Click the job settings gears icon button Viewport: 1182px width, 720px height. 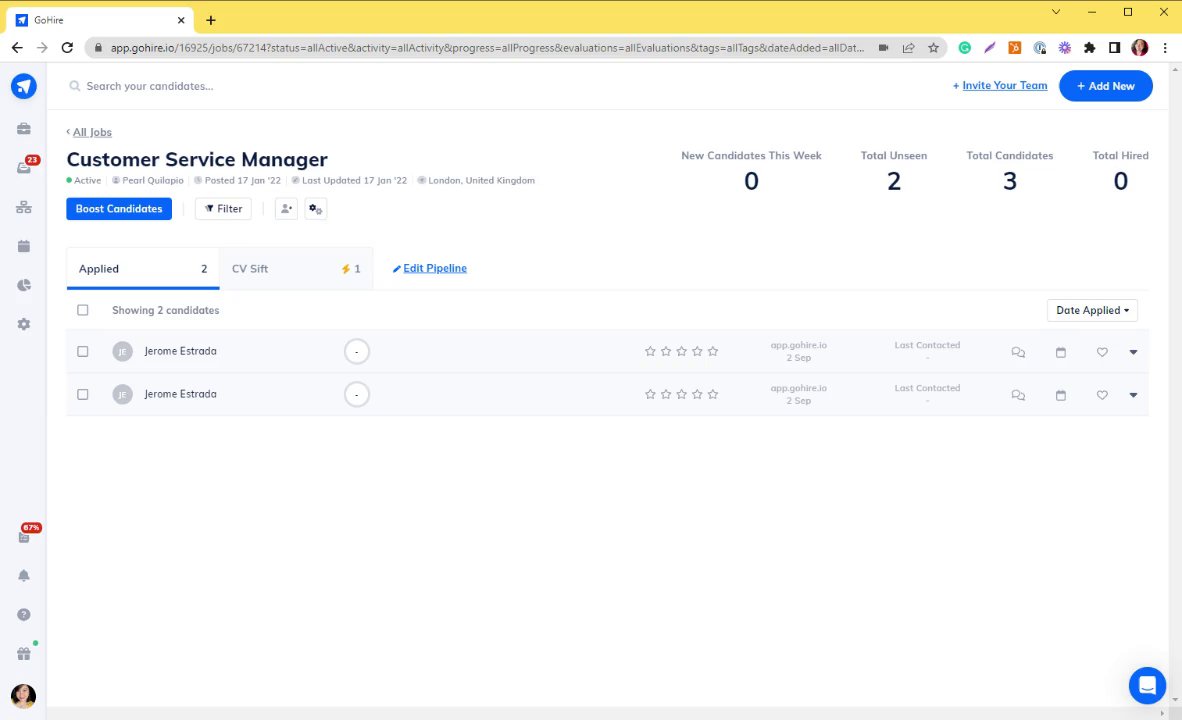[x=316, y=209]
